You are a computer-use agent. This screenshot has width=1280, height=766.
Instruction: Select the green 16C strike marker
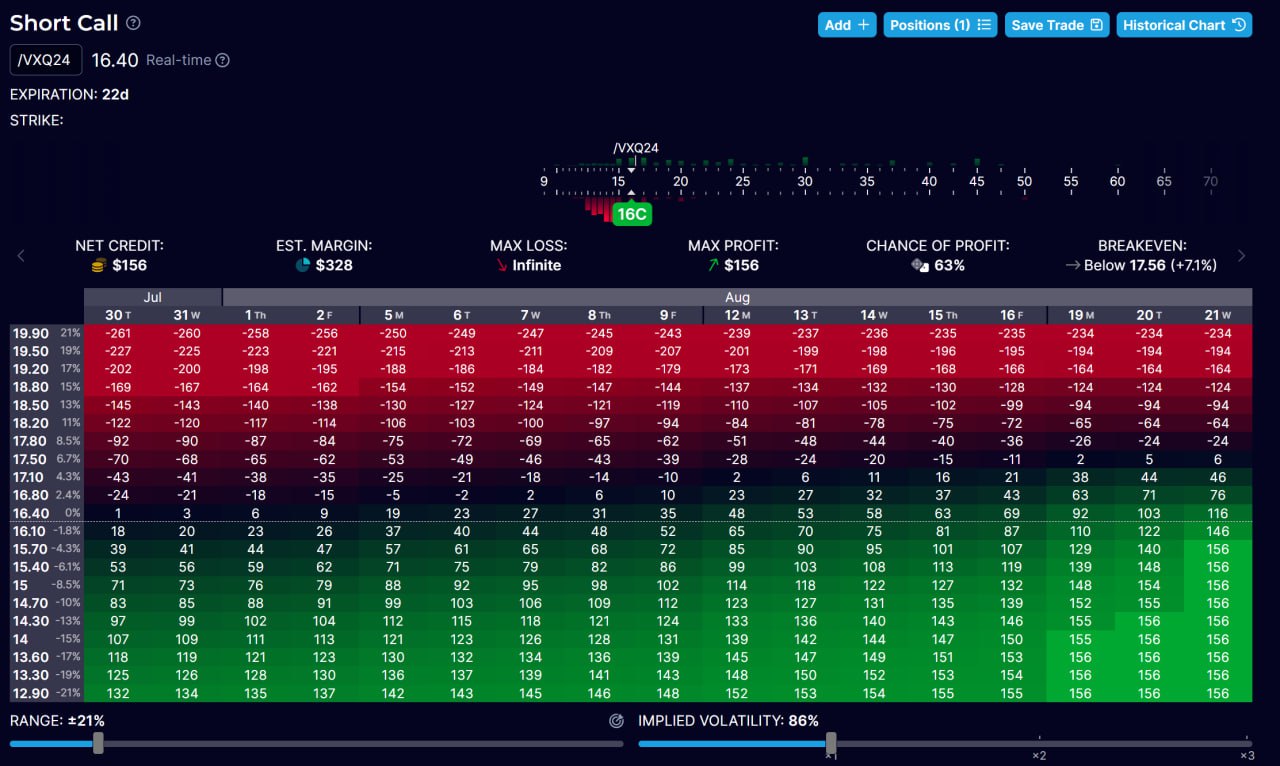(x=631, y=214)
